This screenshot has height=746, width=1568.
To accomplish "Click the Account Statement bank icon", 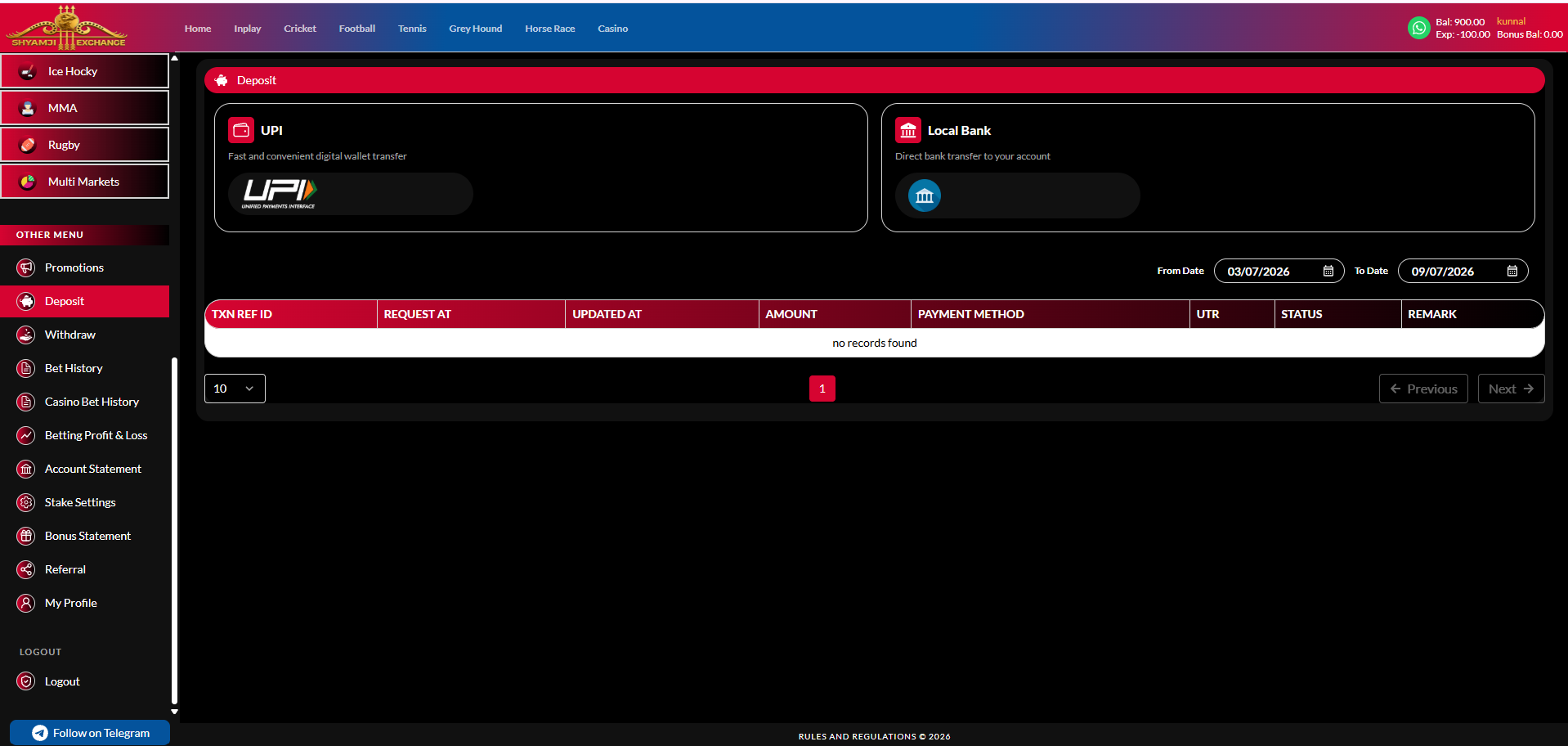I will click(x=26, y=469).
